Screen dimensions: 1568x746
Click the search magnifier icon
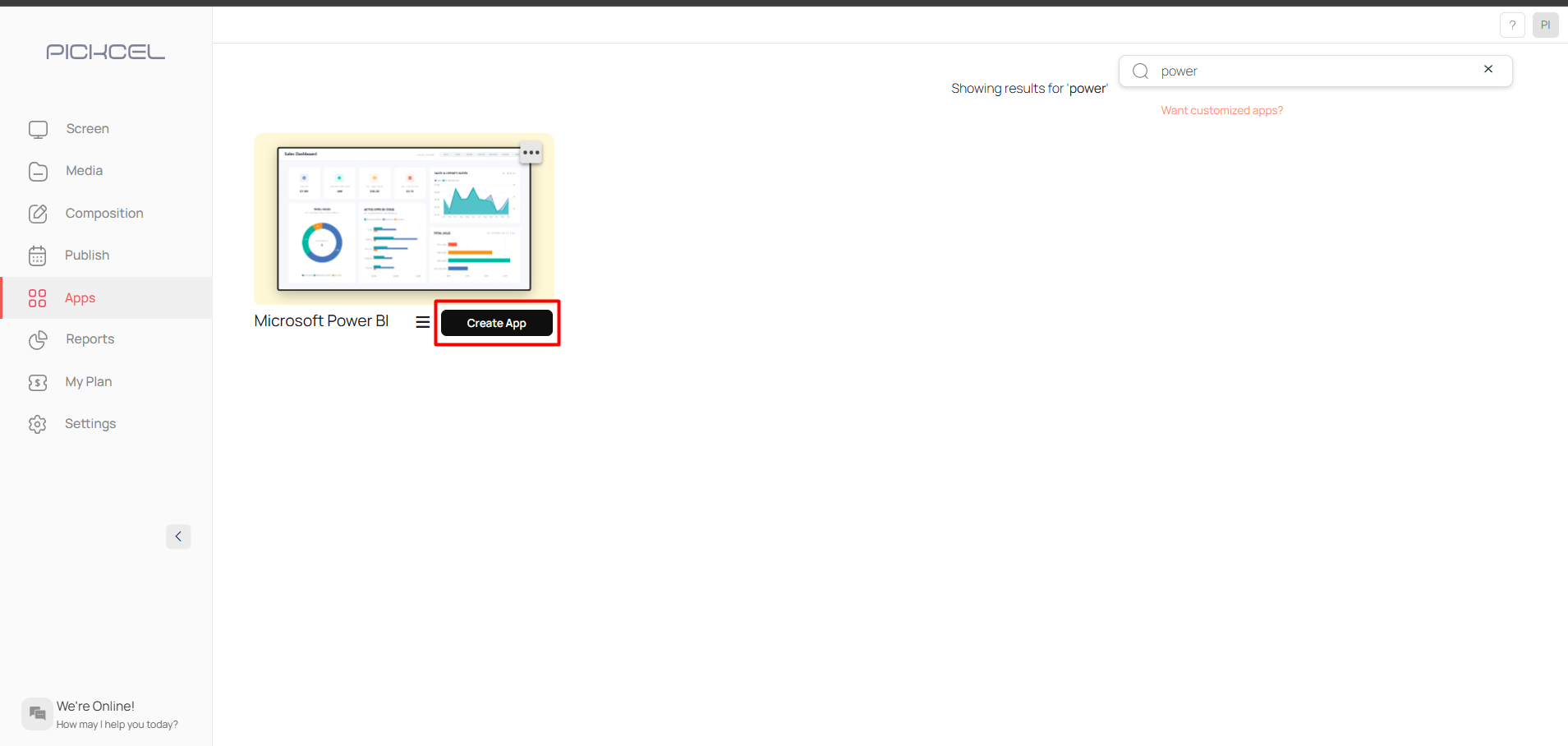[1139, 71]
